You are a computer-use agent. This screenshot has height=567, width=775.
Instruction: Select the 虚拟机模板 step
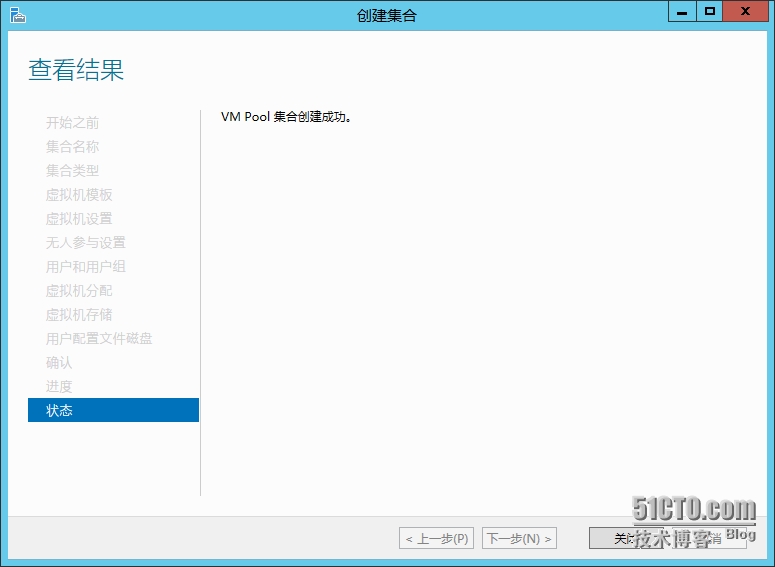coord(79,194)
